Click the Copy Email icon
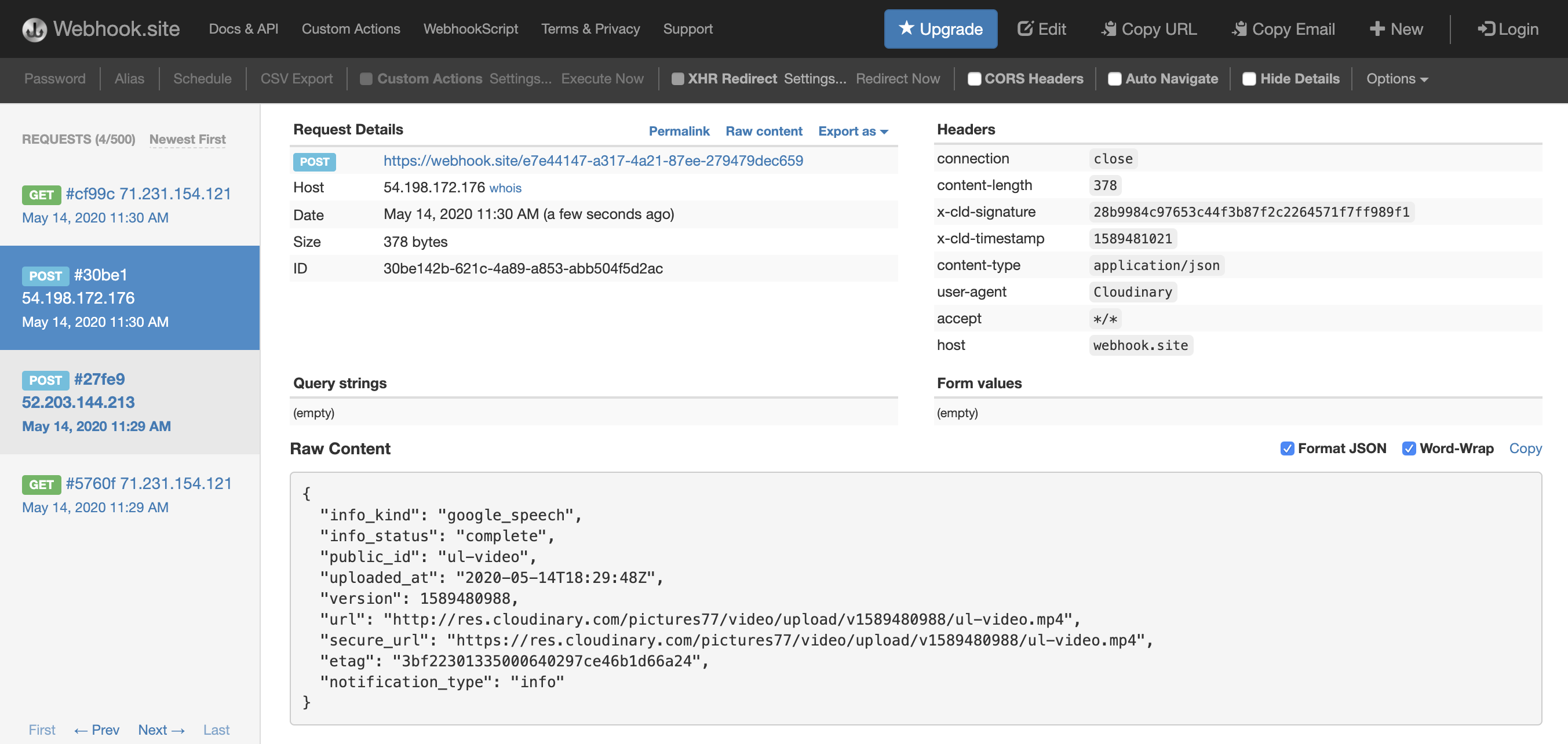Screen dimensions: 1568x744 1239,27
